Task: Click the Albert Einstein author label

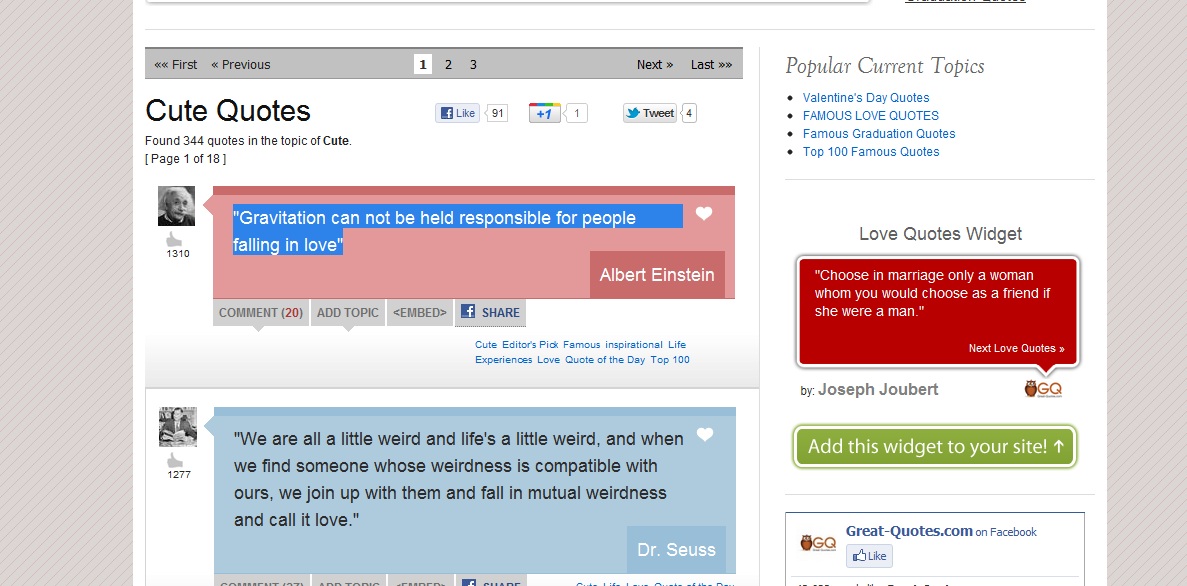Action: coord(657,275)
